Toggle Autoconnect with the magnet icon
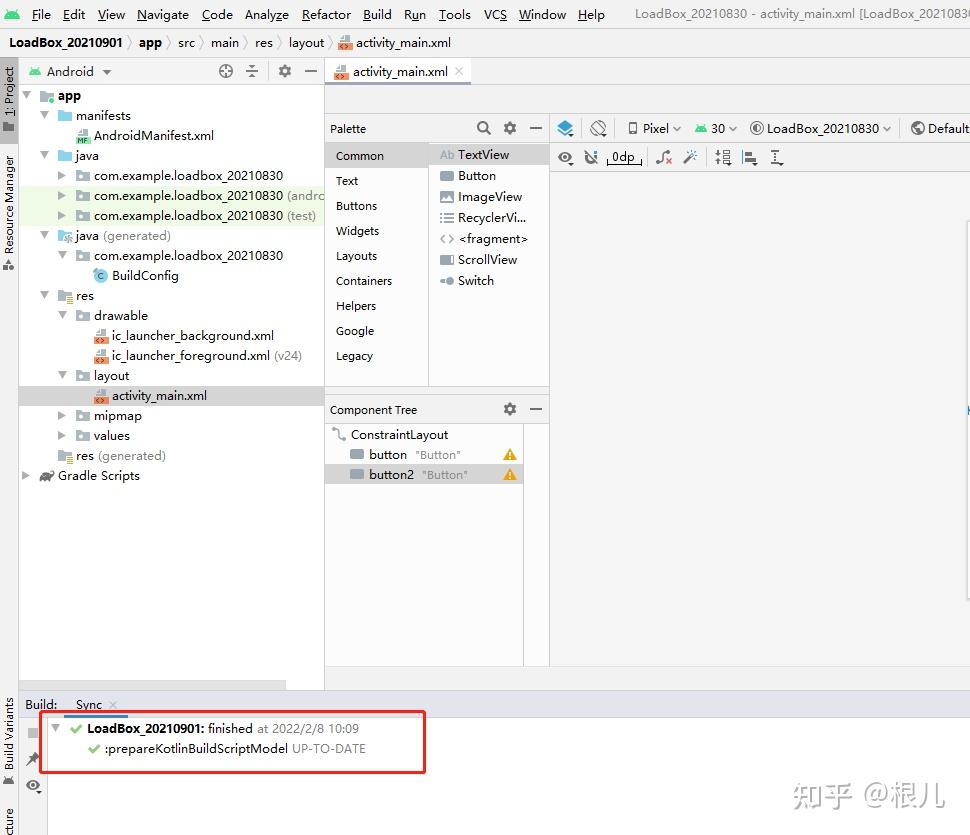The width and height of the screenshot is (970, 835). (x=591, y=157)
